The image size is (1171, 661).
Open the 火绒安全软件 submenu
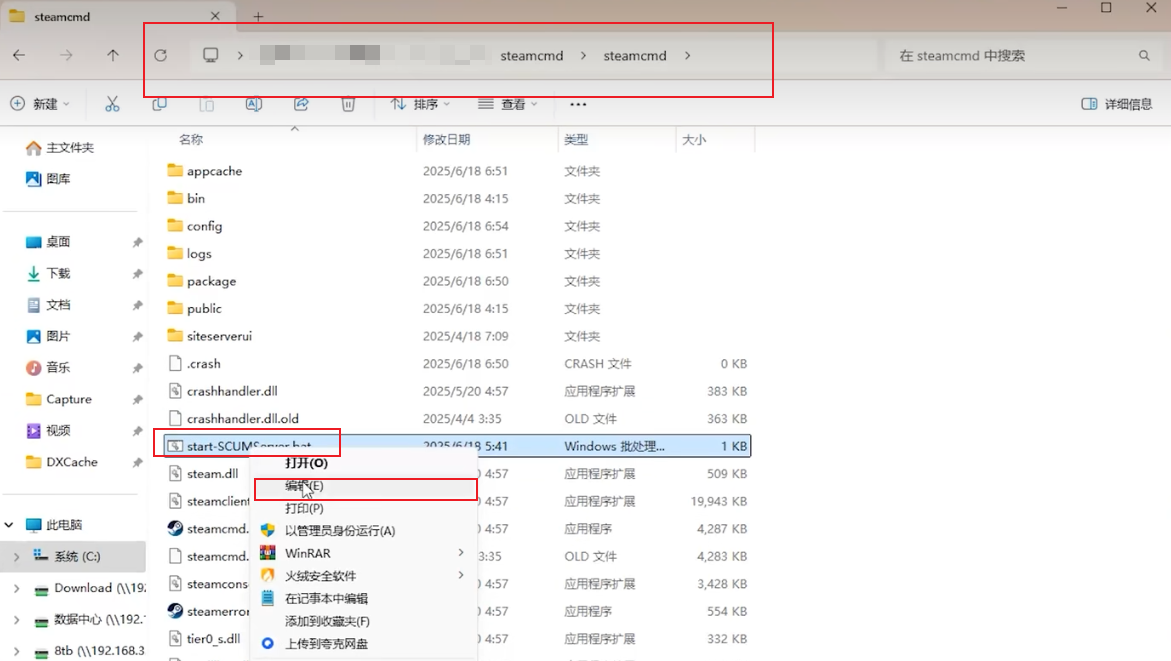pyautogui.click(x=364, y=575)
